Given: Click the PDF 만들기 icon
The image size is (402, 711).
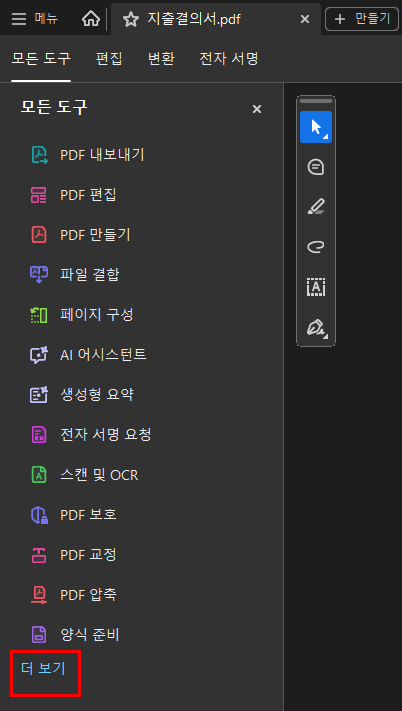Looking at the screenshot, I should click(39, 235).
